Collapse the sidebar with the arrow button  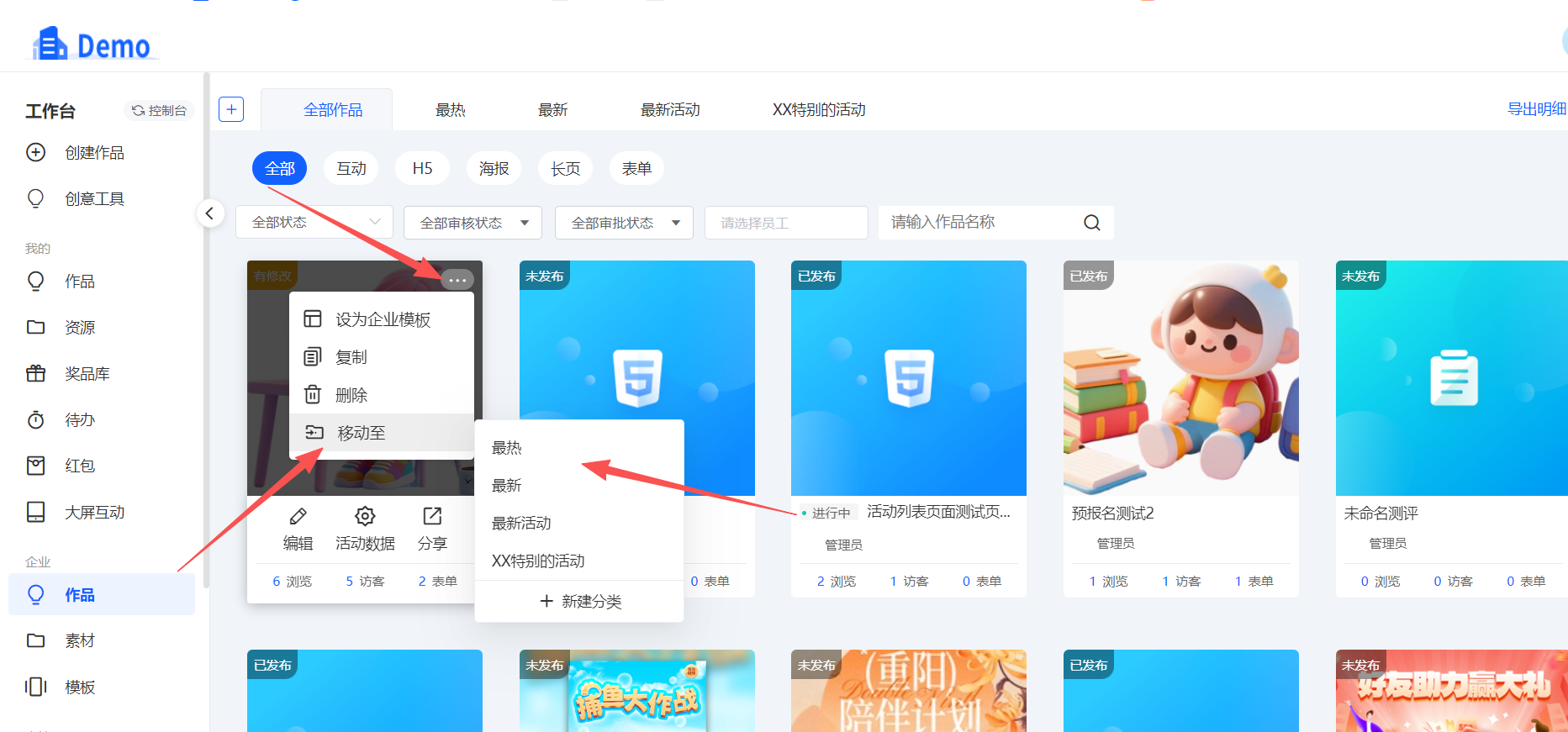coord(210,213)
